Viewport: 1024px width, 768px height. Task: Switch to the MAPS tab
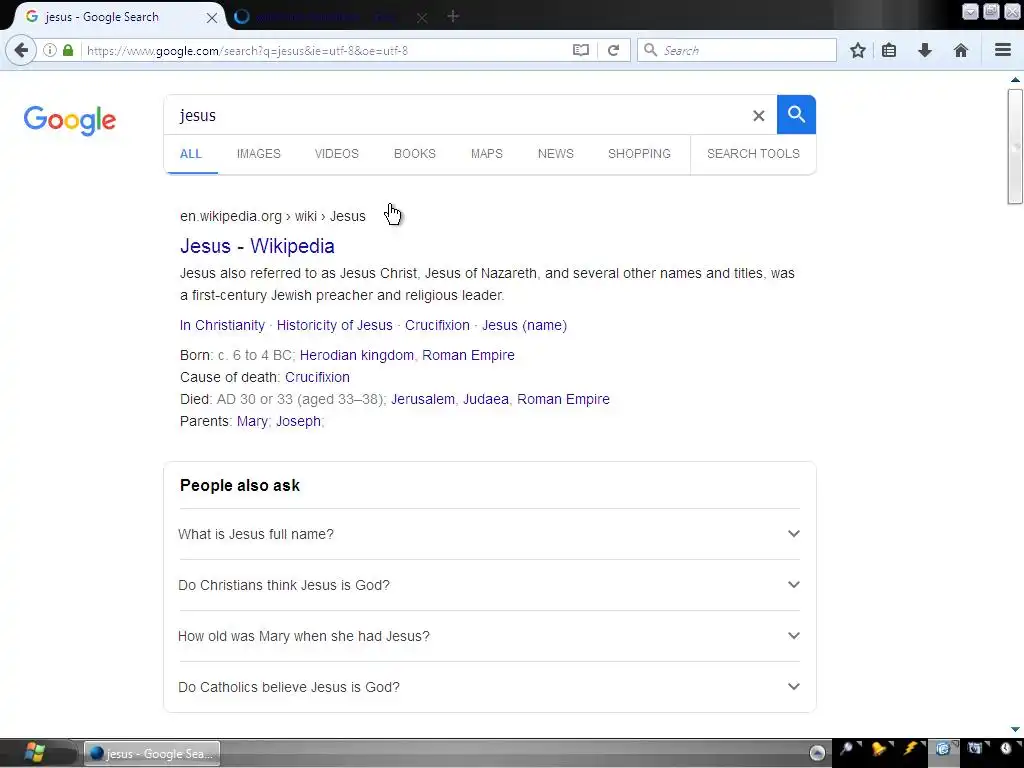[x=487, y=153]
